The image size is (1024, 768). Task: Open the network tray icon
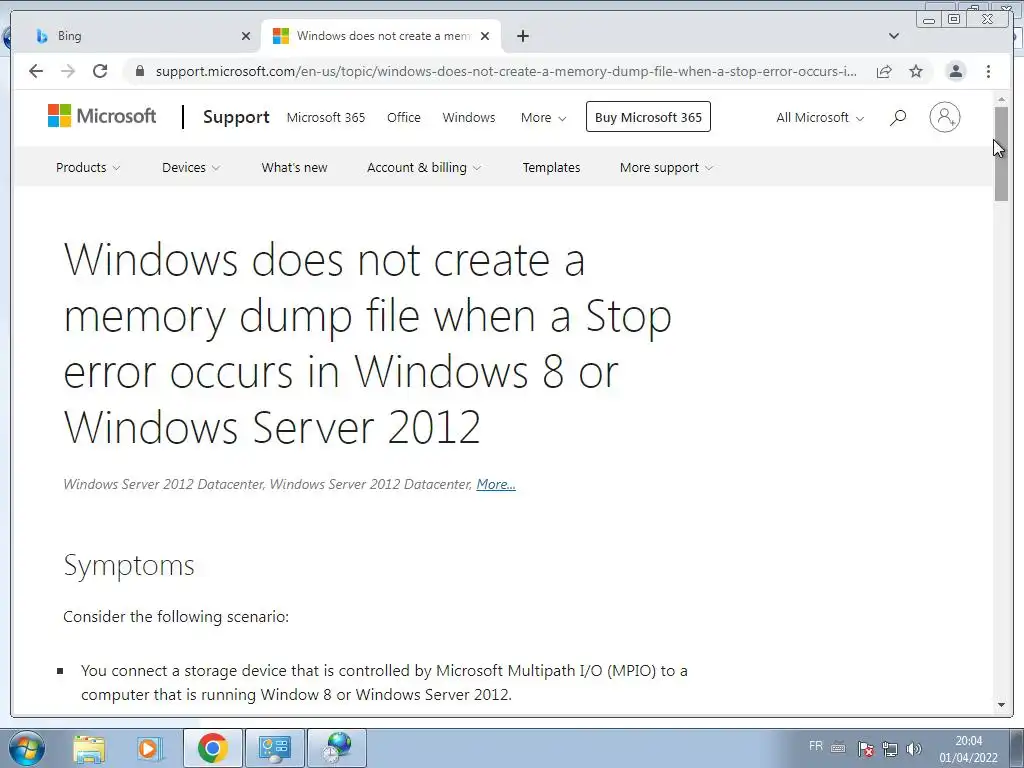click(x=889, y=749)
